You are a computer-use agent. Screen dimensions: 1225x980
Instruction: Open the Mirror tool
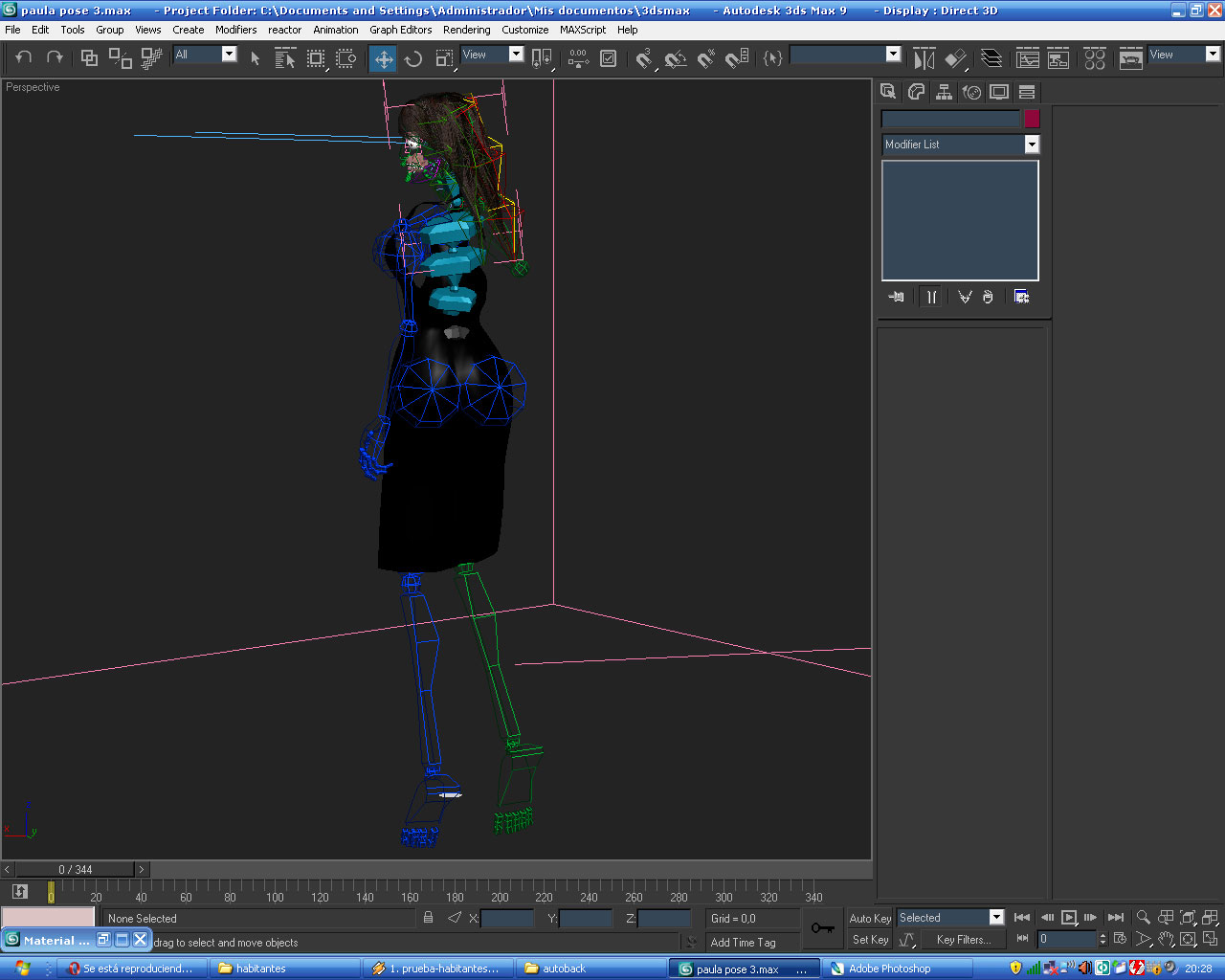pos(924,58)
